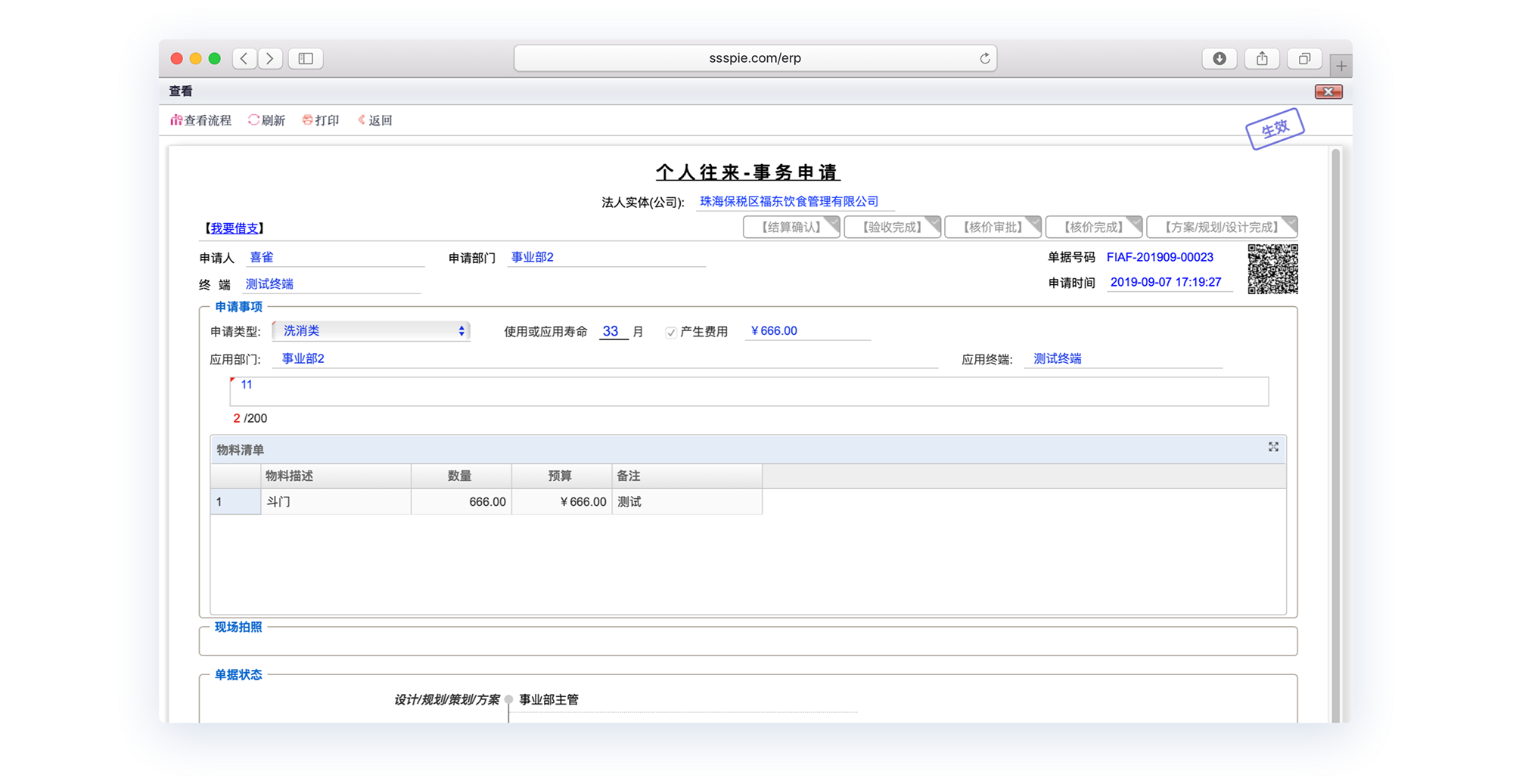
Task: Click the 【核价审批】 button
Action: [993, 227]
